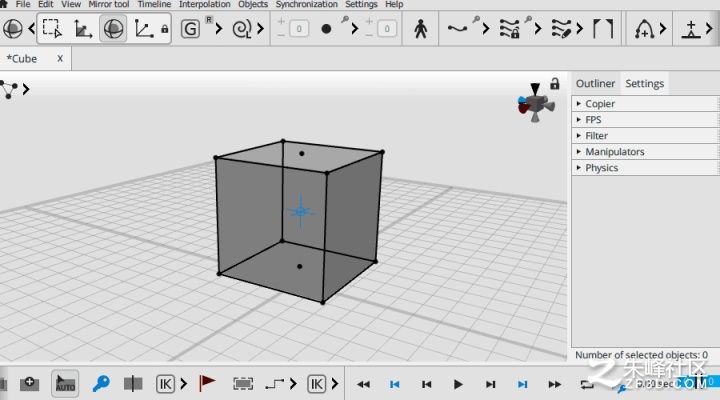Select the *Cube scene tab
720x400 pixels.
click(x=22, y=59)
